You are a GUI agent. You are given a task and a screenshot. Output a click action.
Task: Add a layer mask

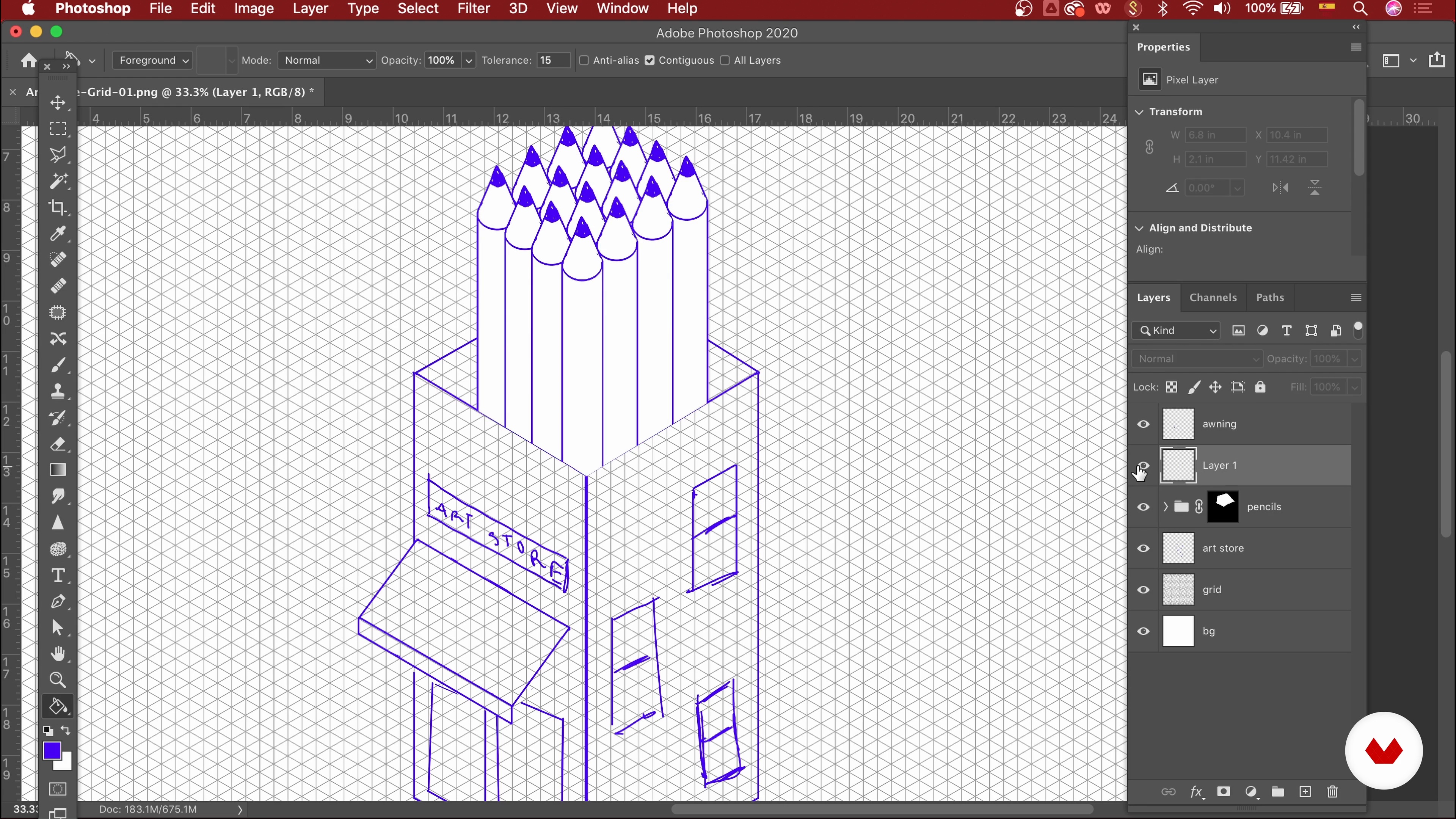pyautogui.click(x=1224, y=791)
